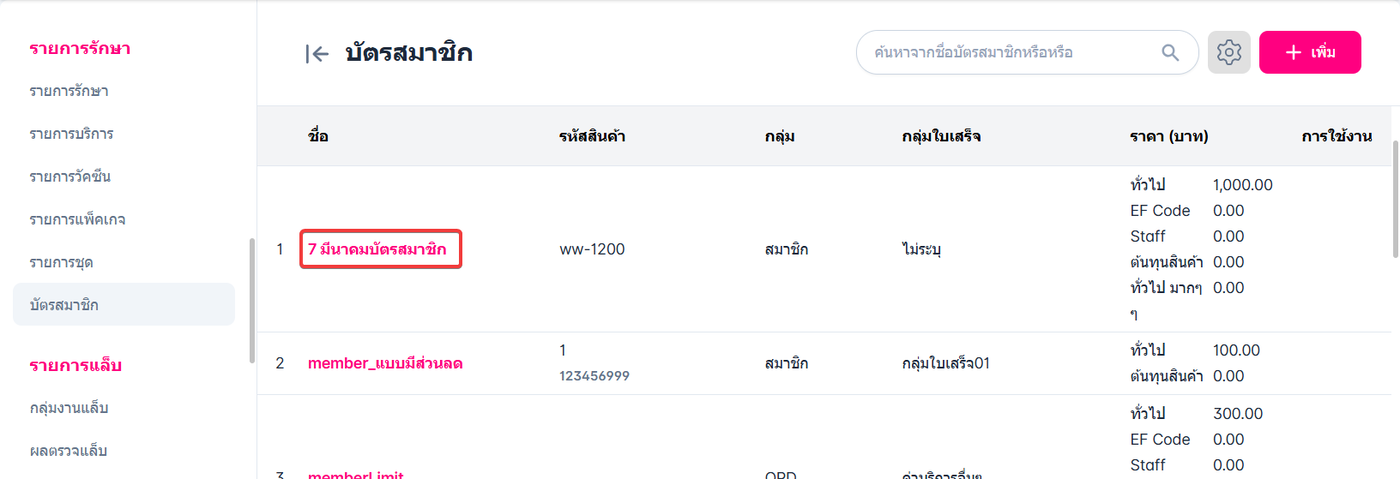Click the search magnifier icon
1400x479 pixels.
[x=1170, y=52]
